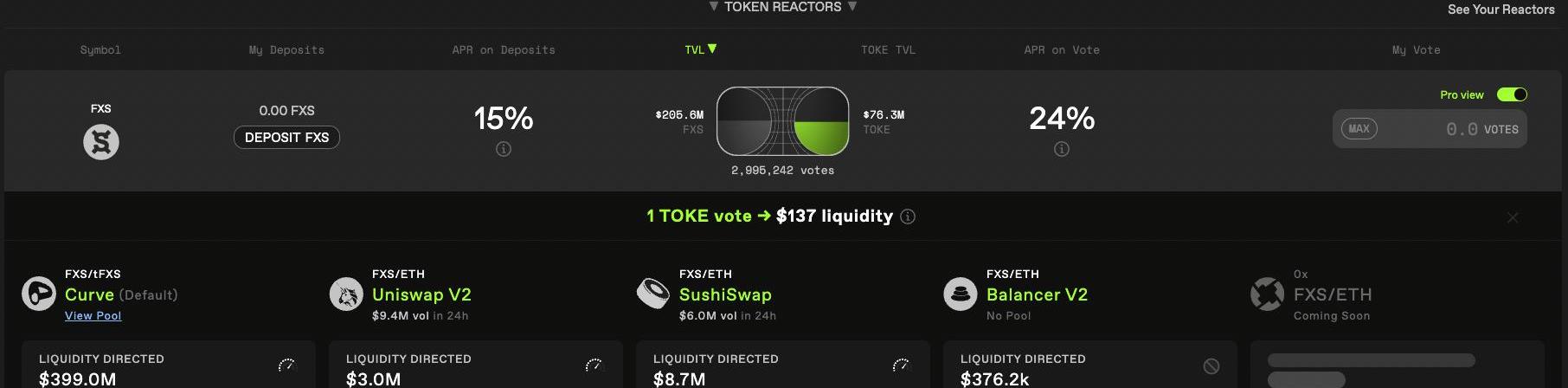Screen dimensions: 1568x388
Task: Toggle the Pro view switch off
Action: [x=1512, y=94]
